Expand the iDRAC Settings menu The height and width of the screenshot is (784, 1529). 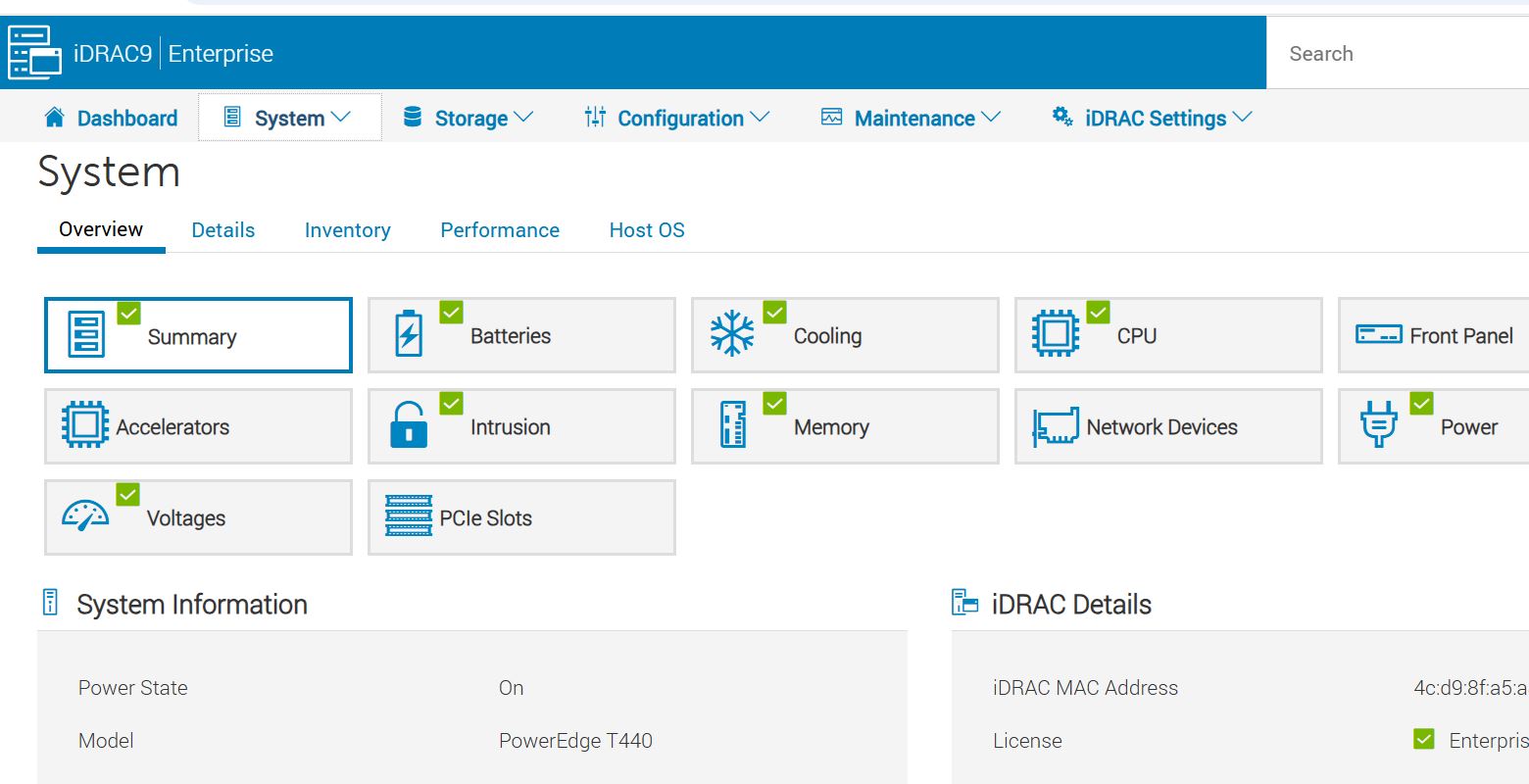[1155, 118]
